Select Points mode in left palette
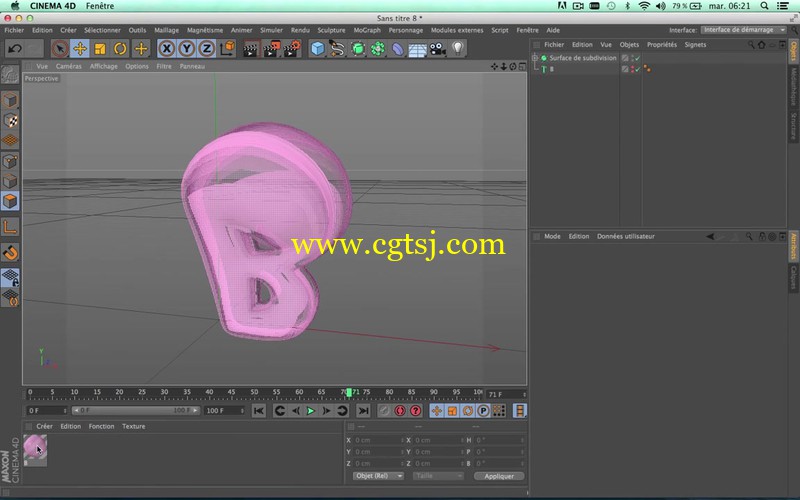Screen dimensions: 800x500 pos(10,161)
